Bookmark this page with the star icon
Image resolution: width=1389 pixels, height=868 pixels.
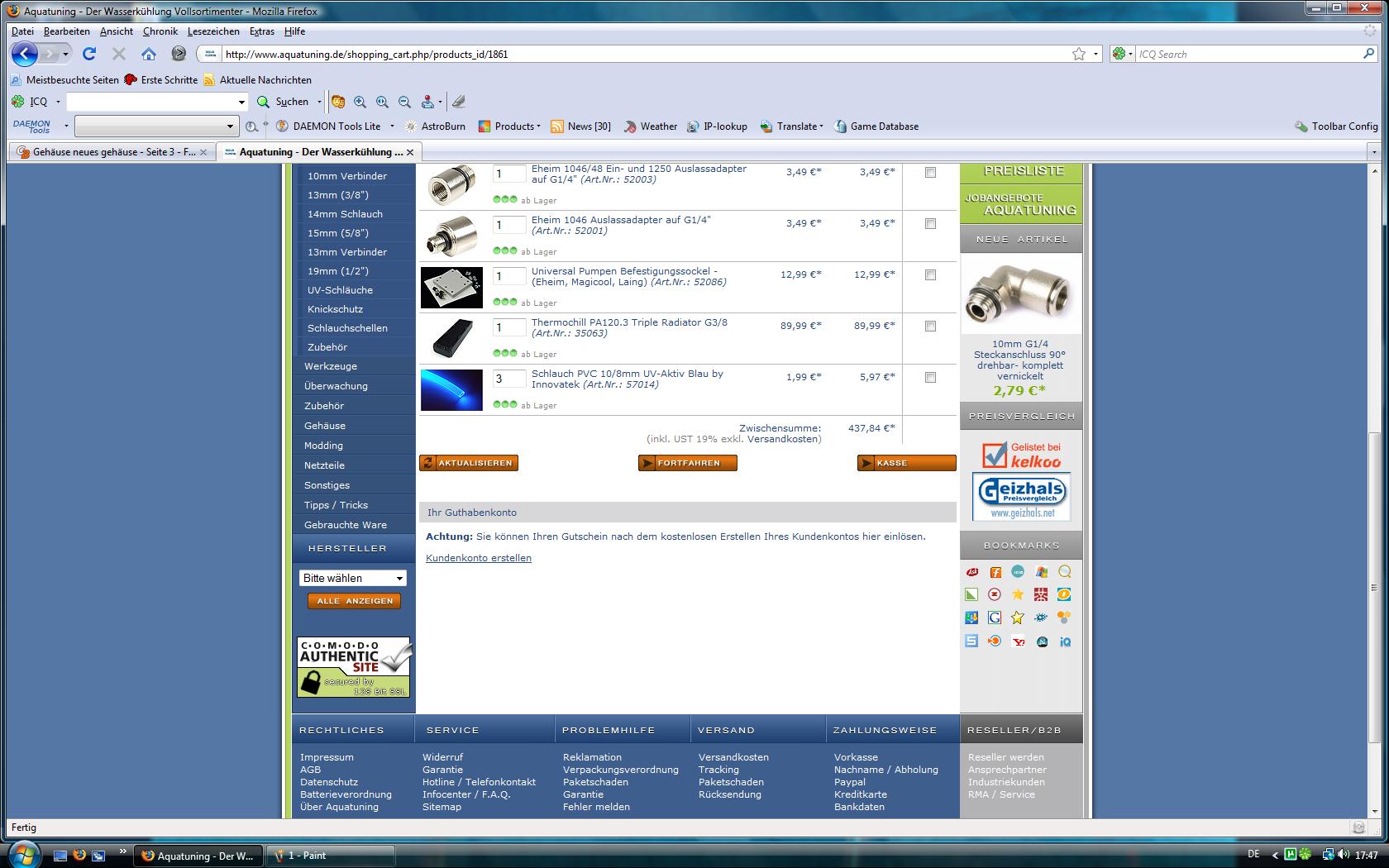[1079, 54]
